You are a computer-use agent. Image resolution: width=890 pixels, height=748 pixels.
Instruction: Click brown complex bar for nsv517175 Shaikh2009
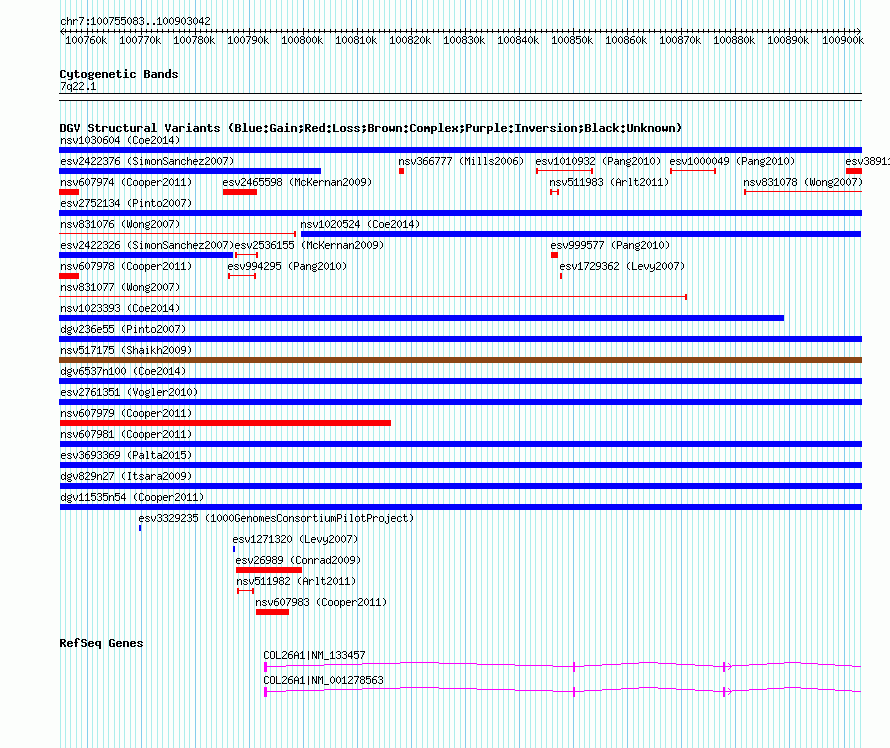460,360
